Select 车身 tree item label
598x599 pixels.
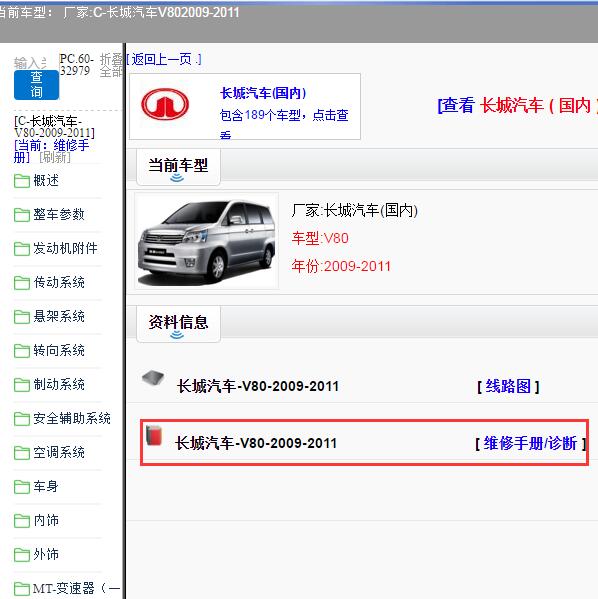[46, 486]
